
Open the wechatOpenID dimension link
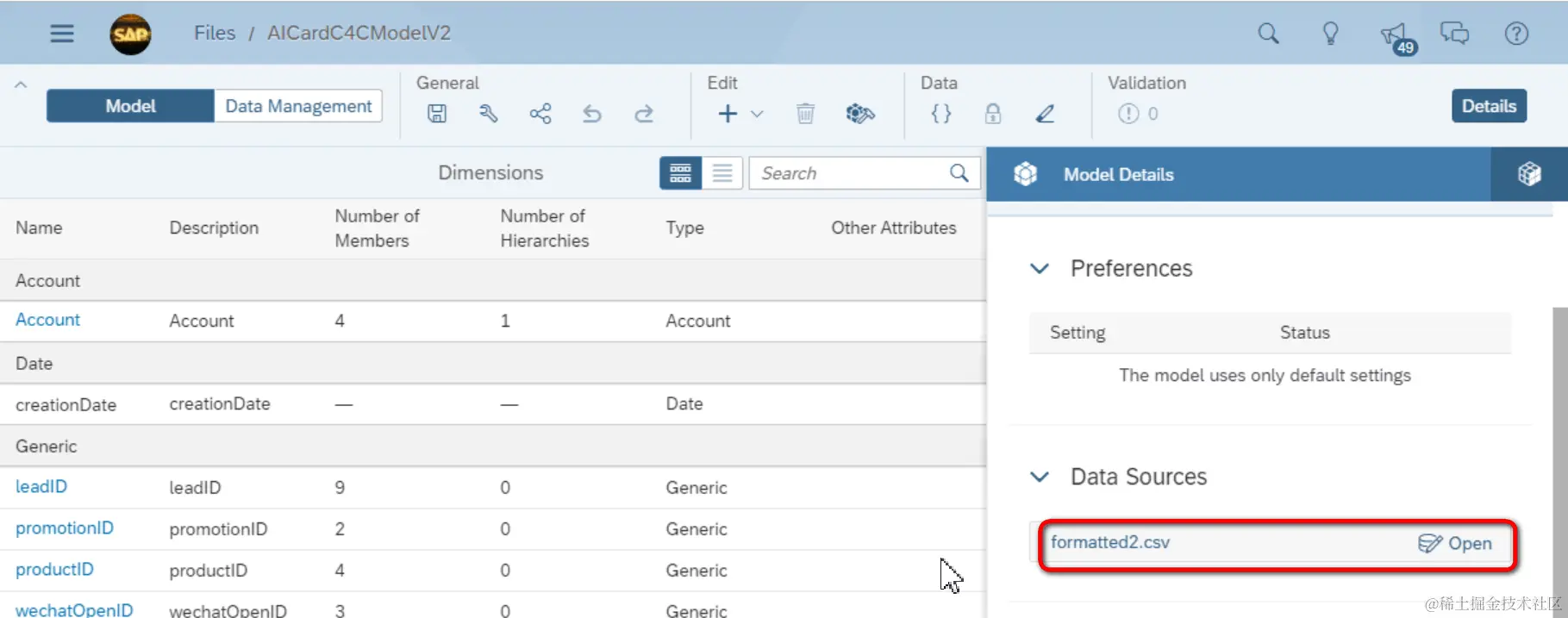coord(74,609)
